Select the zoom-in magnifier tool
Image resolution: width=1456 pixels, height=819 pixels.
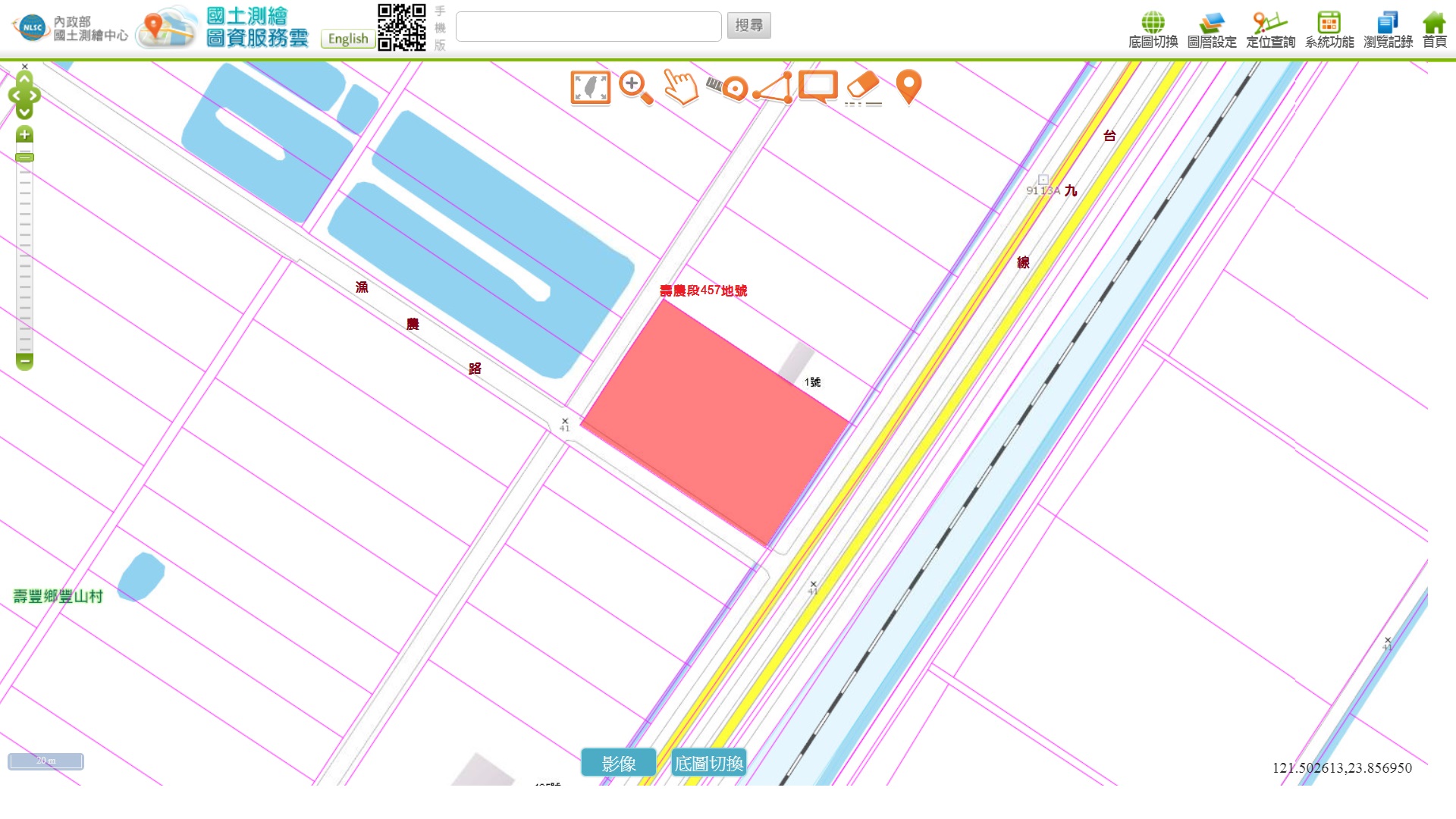(x=635, y=88)
